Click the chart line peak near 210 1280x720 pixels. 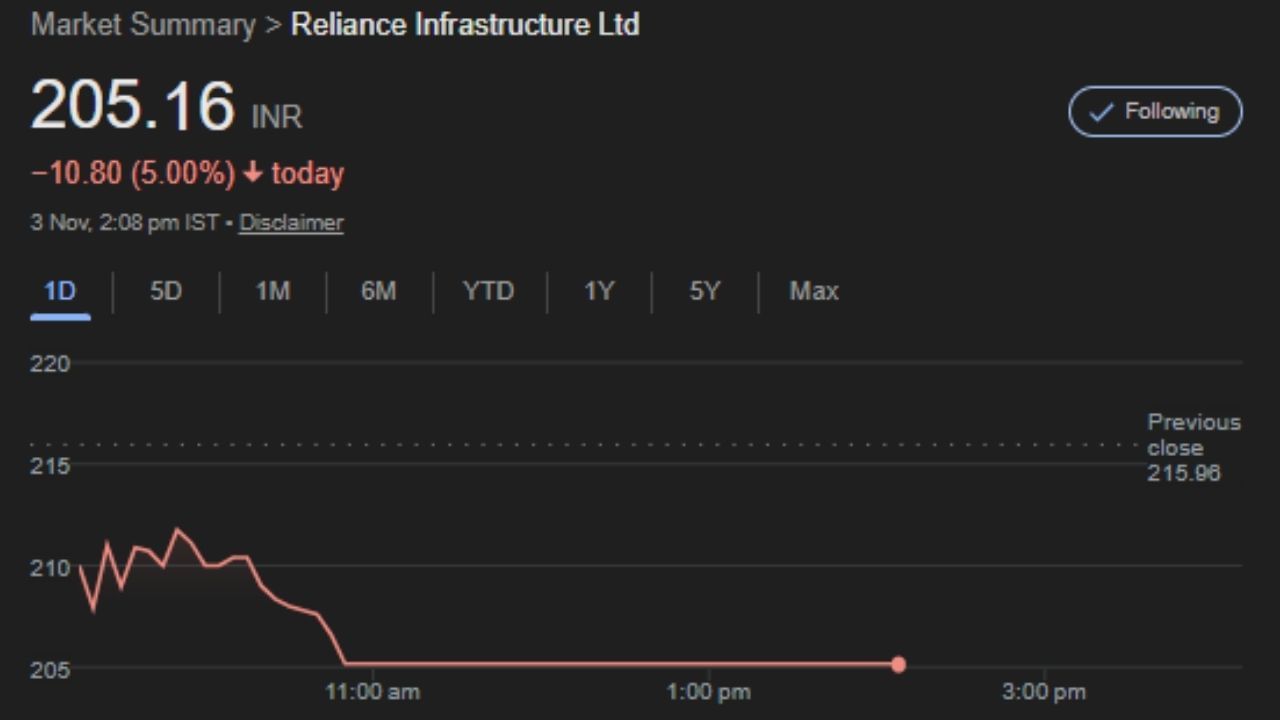coord(177,530)
